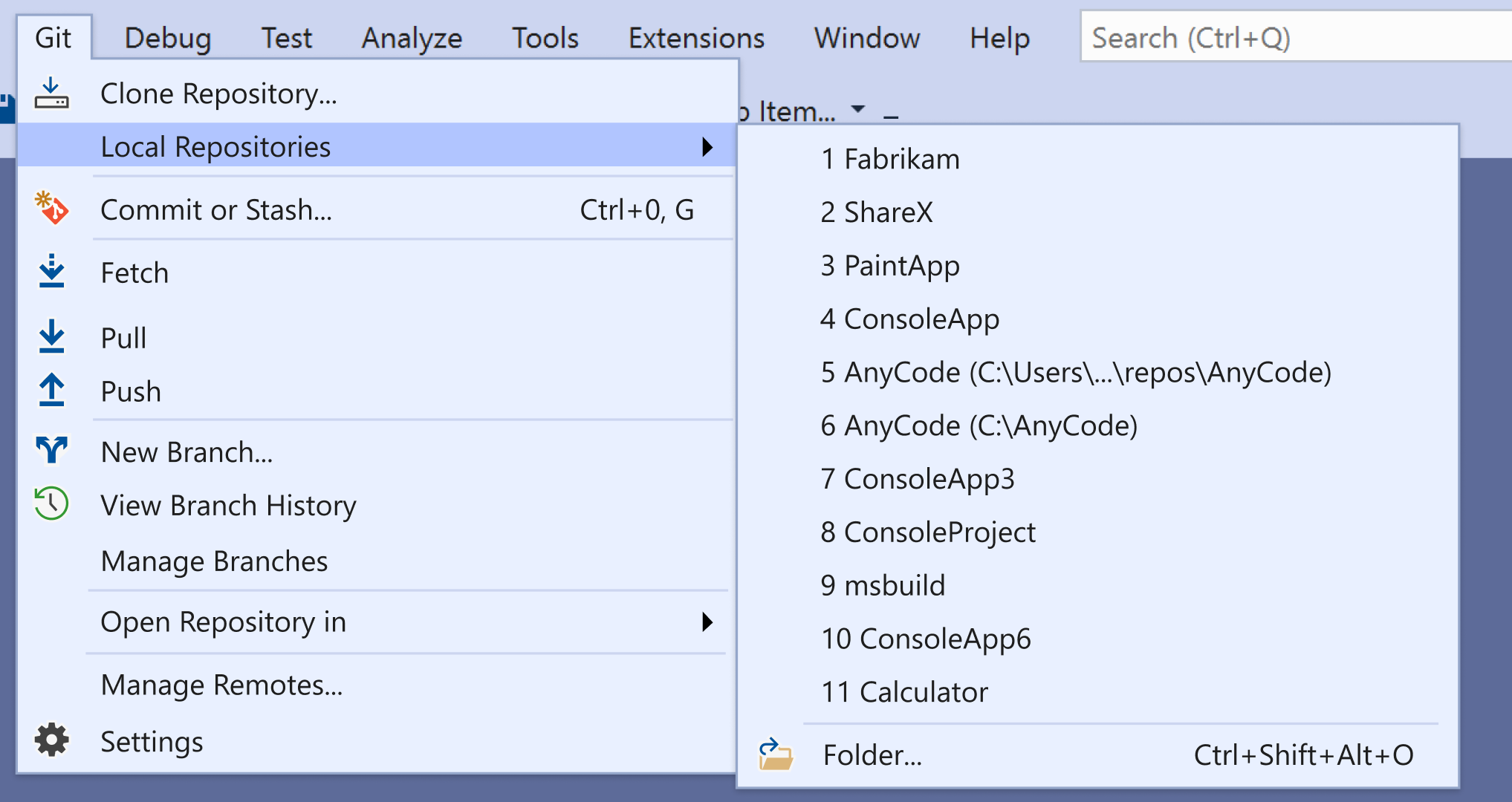The height and width of the screenshot is (802, 1512).
Task: Click the Search bar input field
Action: pyautogui.click(x=1290, y=38)
